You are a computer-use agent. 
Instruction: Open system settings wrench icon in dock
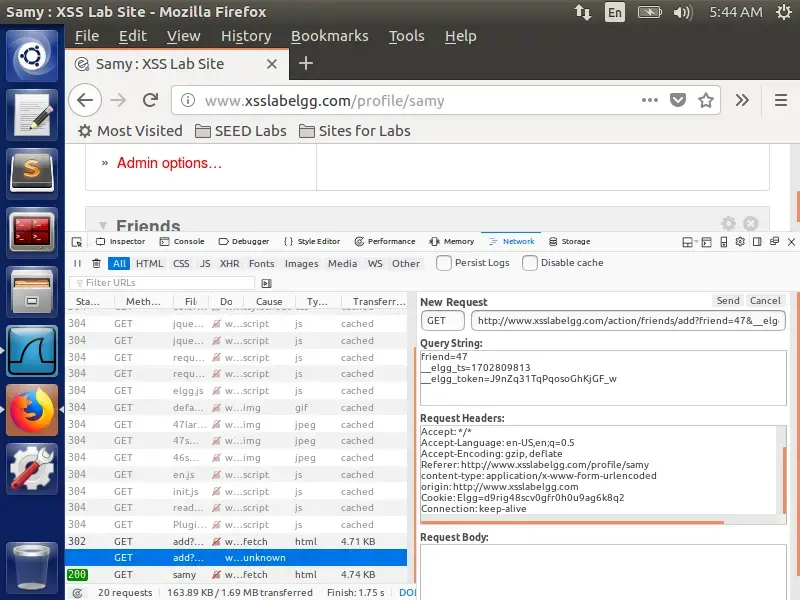point(32,469)
